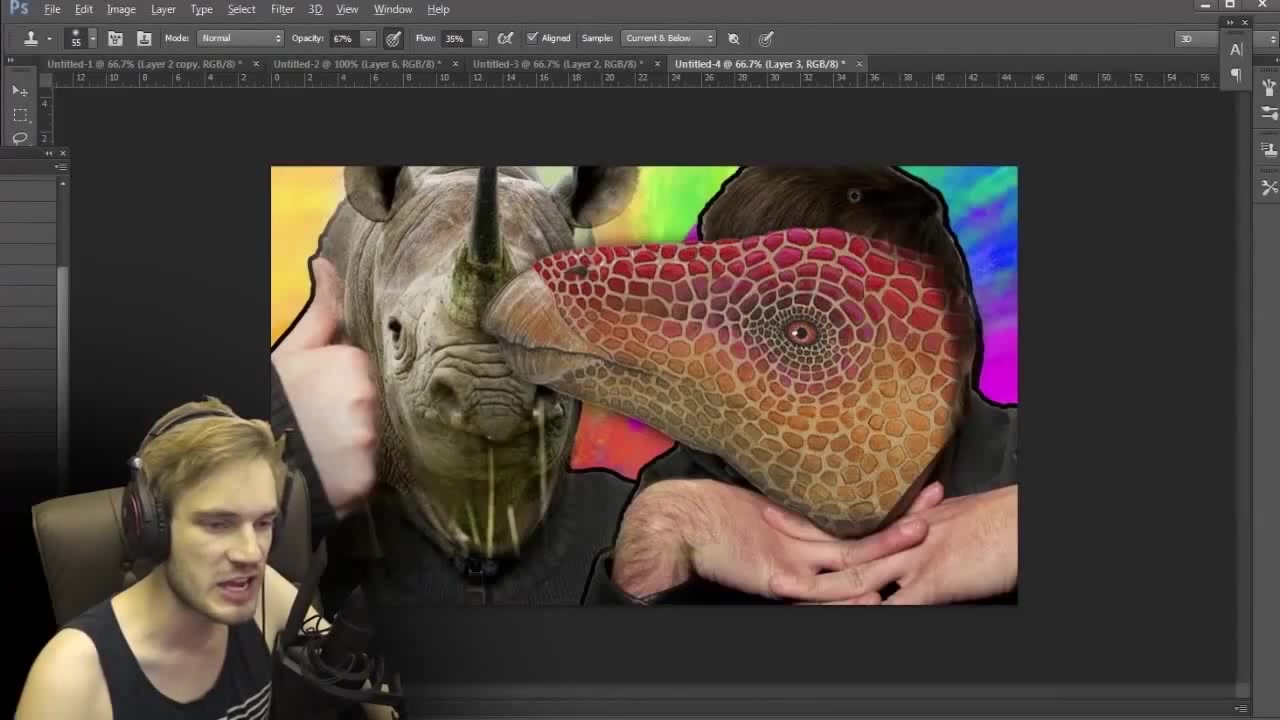Click the Flow percentage field

tap(455, 39)
